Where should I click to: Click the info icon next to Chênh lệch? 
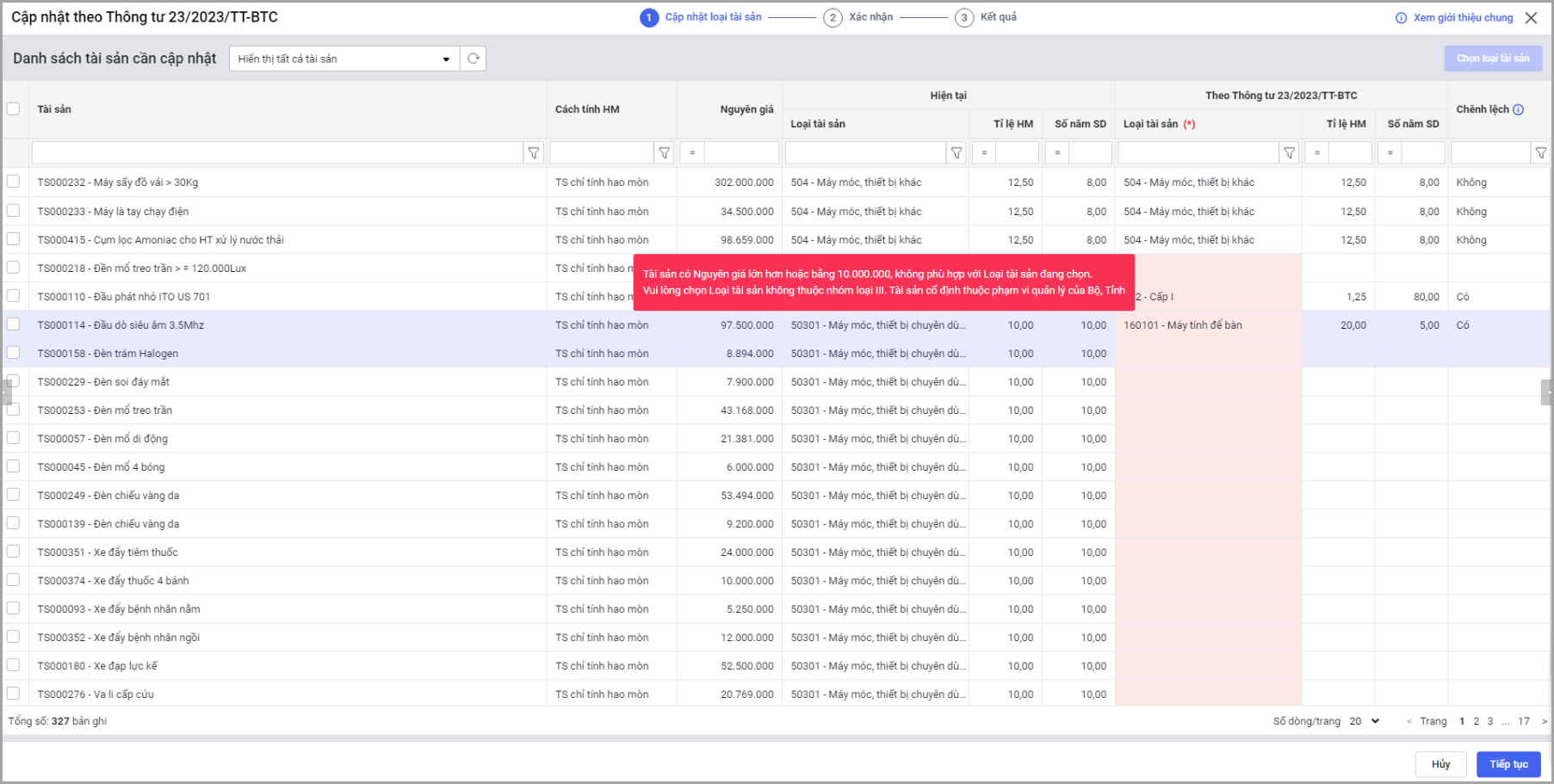1518,109
